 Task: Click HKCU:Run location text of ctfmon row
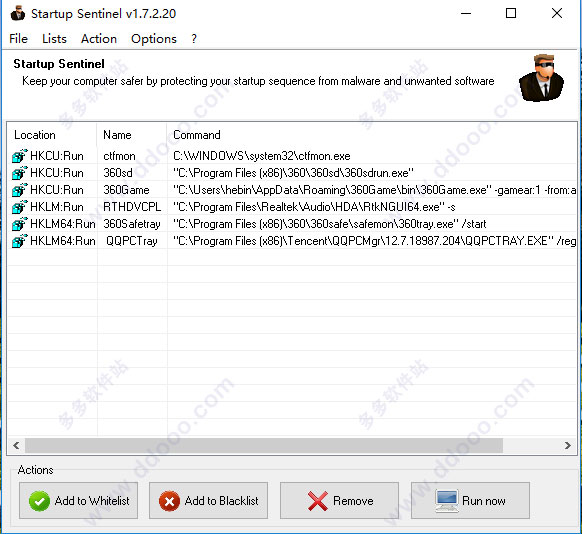point(57,156)
